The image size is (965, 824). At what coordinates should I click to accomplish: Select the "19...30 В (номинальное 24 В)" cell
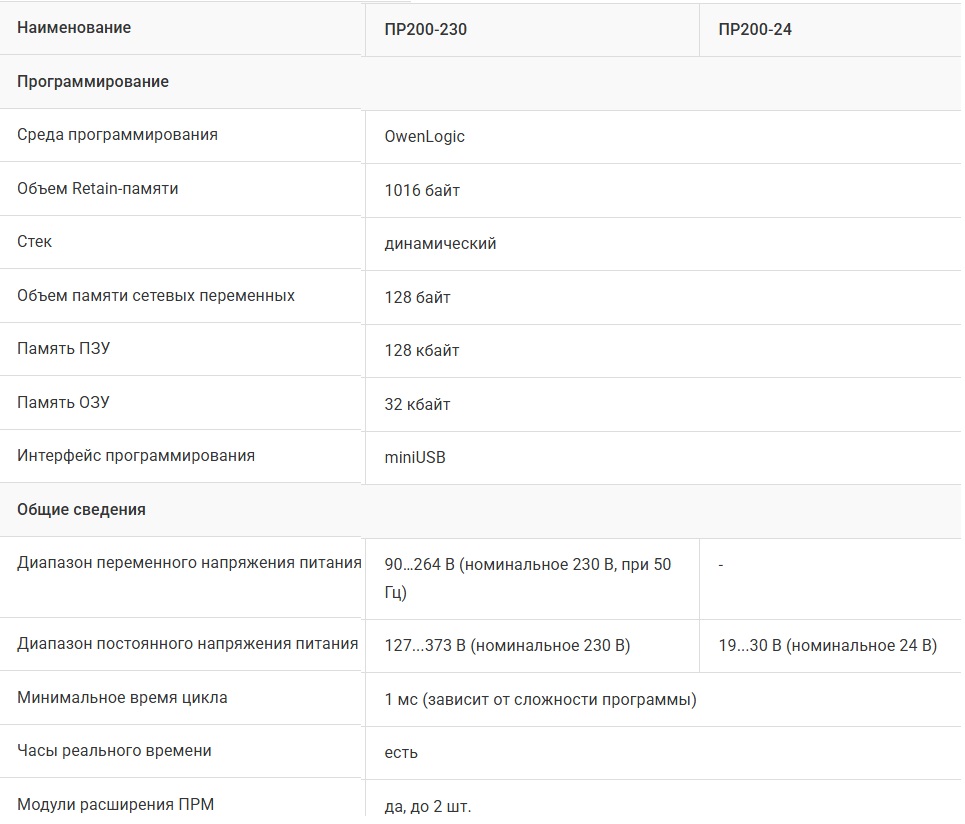(x=827, y=645)
